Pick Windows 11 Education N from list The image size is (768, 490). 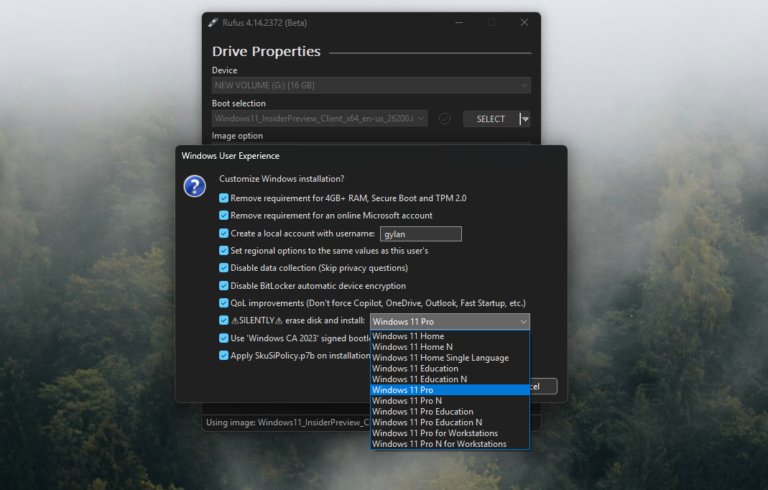pyautogui.click(x=419, y=380)
